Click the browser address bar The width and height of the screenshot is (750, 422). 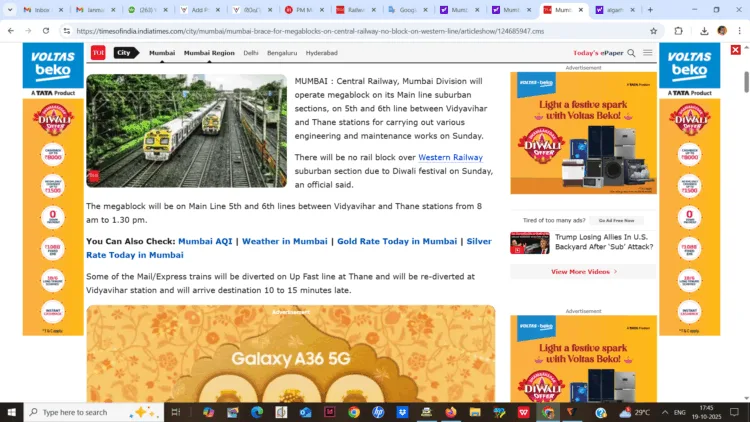(x=350, y=31)
